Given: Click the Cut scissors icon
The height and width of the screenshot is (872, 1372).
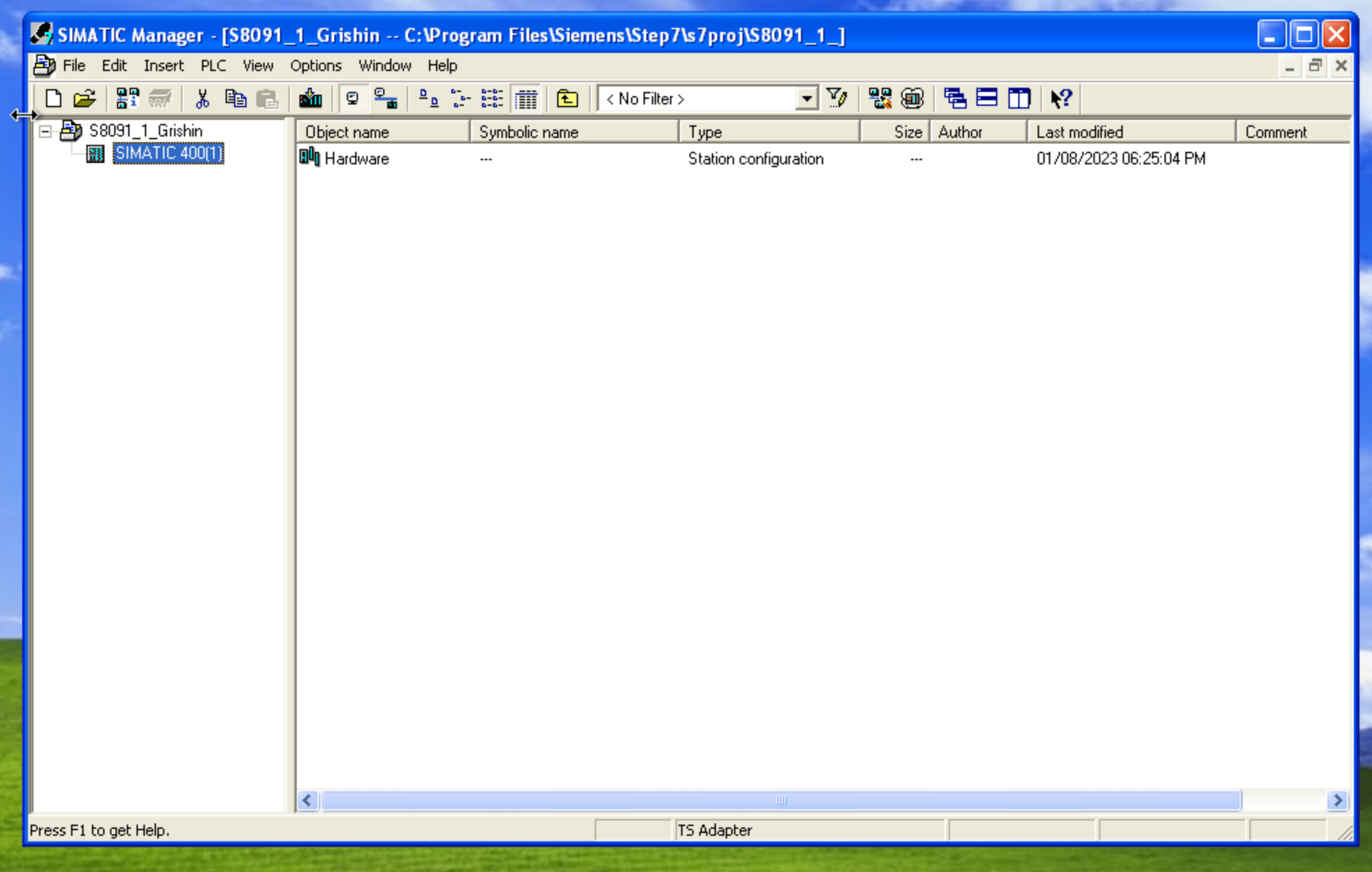Looking at the screenshot, I should click(x=203, y=99).
